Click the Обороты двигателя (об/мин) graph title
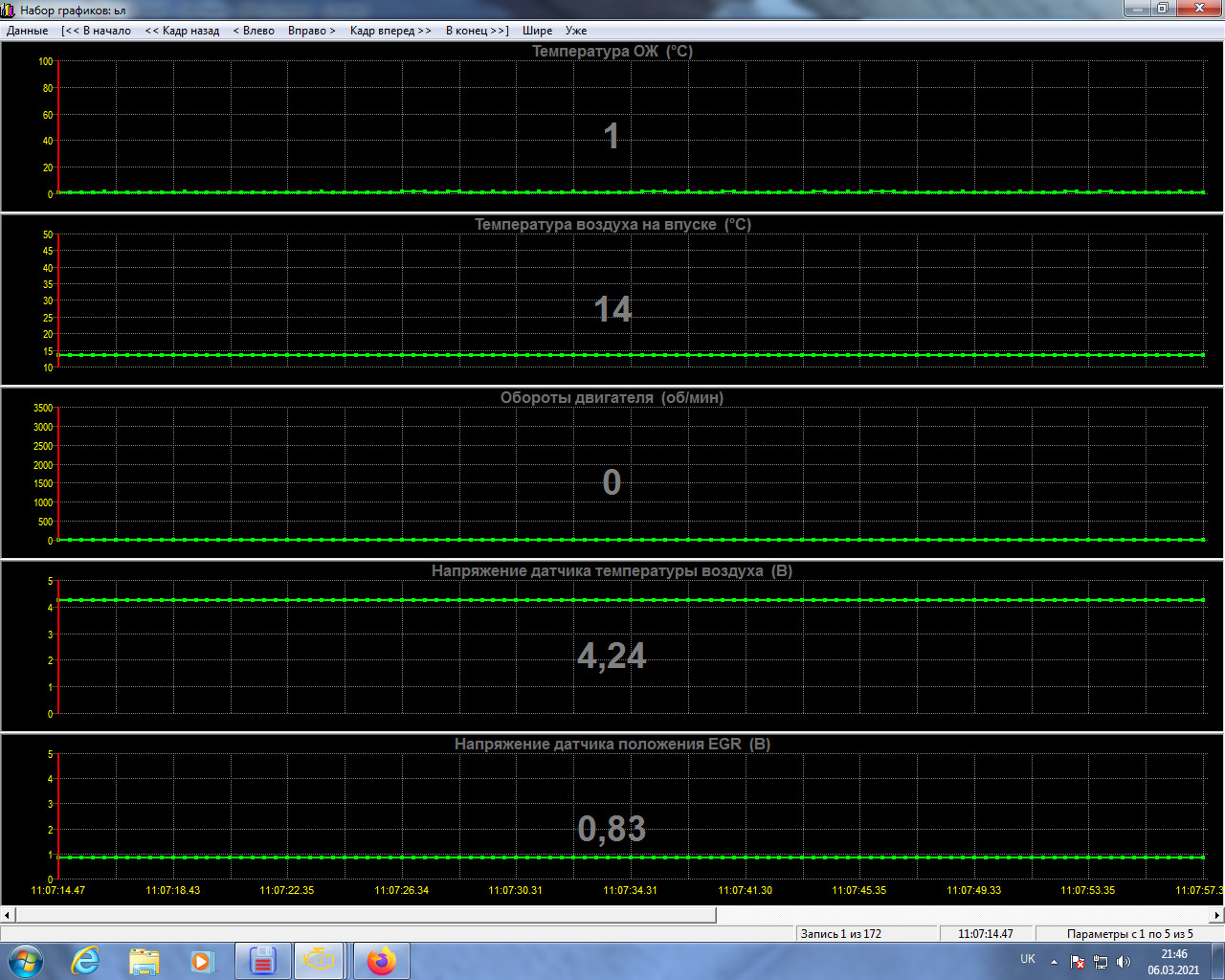1225x980 pixels. (612, 397)
